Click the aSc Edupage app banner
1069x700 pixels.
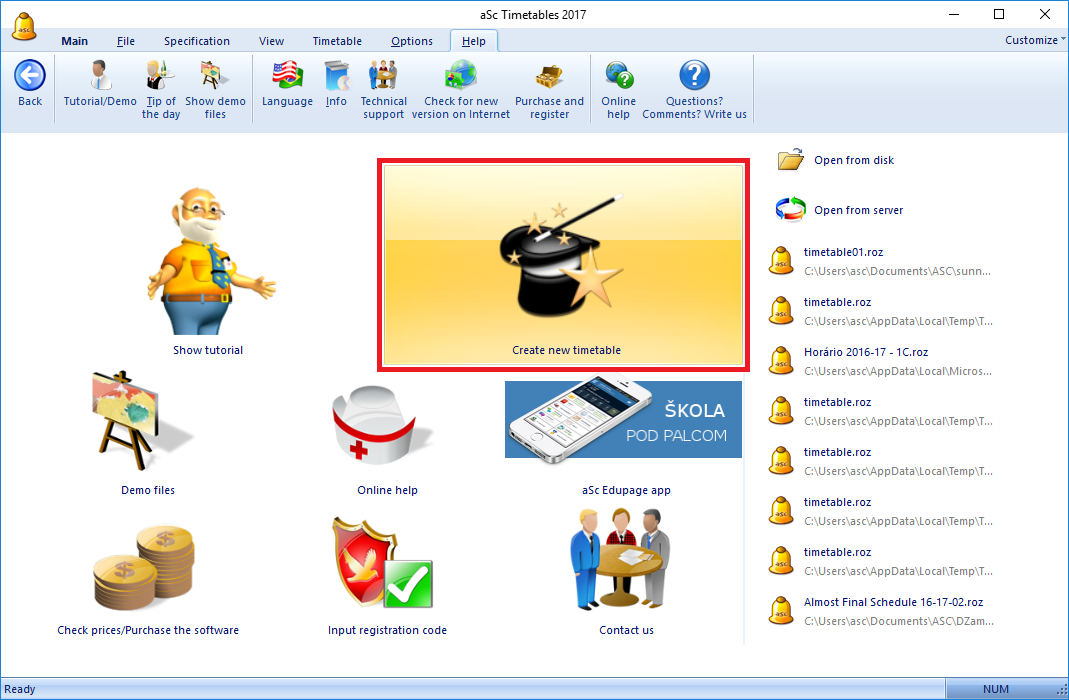623,419
